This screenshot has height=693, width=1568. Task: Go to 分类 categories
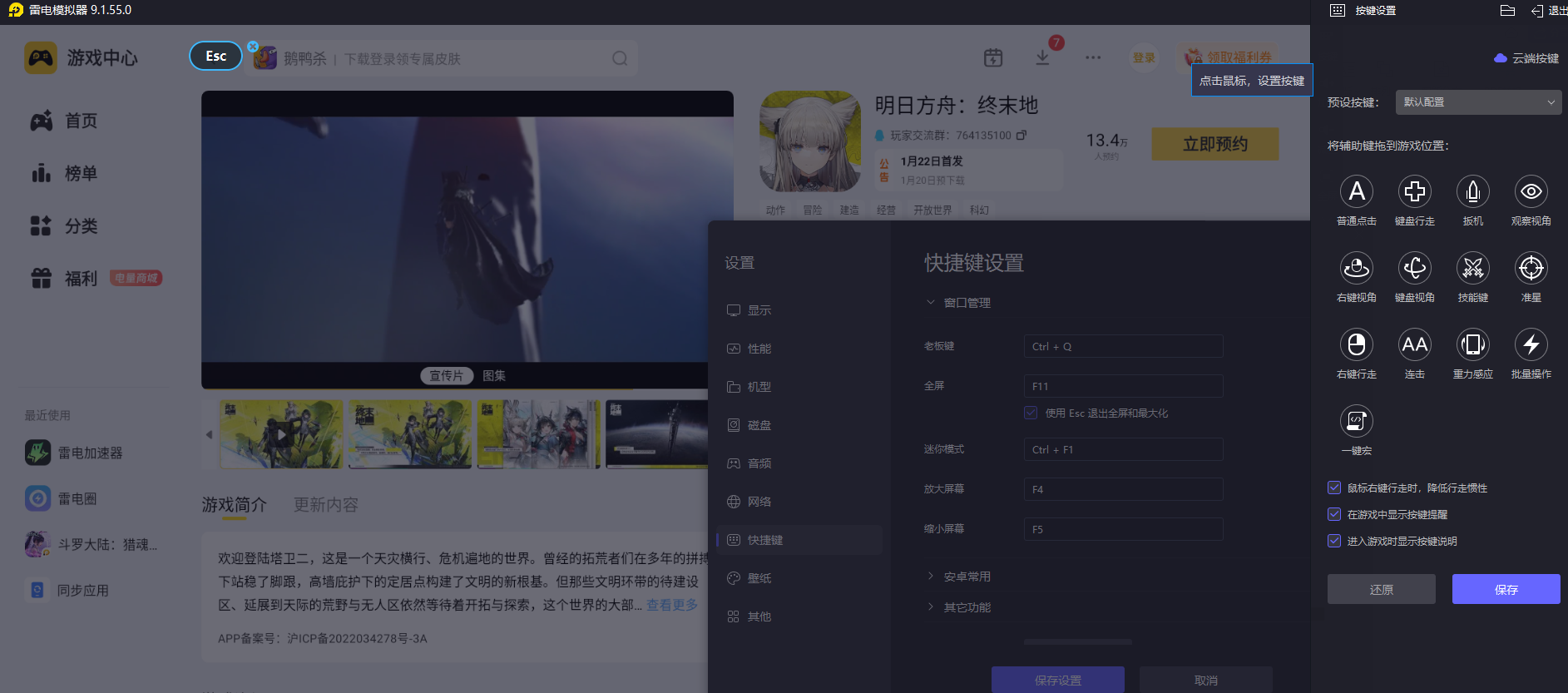(x=64, y=225)
